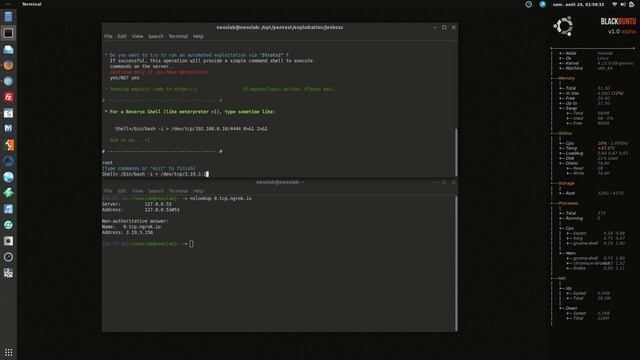Click the prompt cursor in lower terminal
Image resolution: width=640 pixels, height=360 pixels.
pyautogui.click(x=191, y=244)
